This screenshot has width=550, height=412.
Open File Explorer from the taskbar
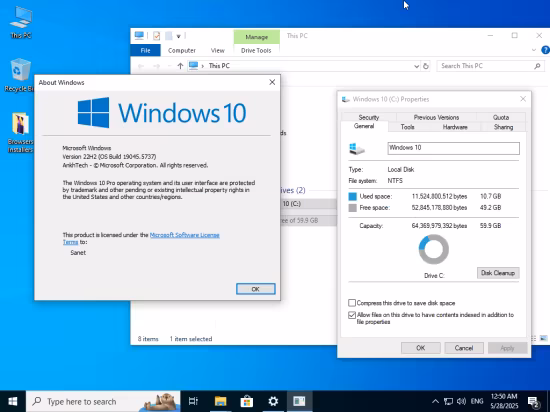tap(221, 401)
